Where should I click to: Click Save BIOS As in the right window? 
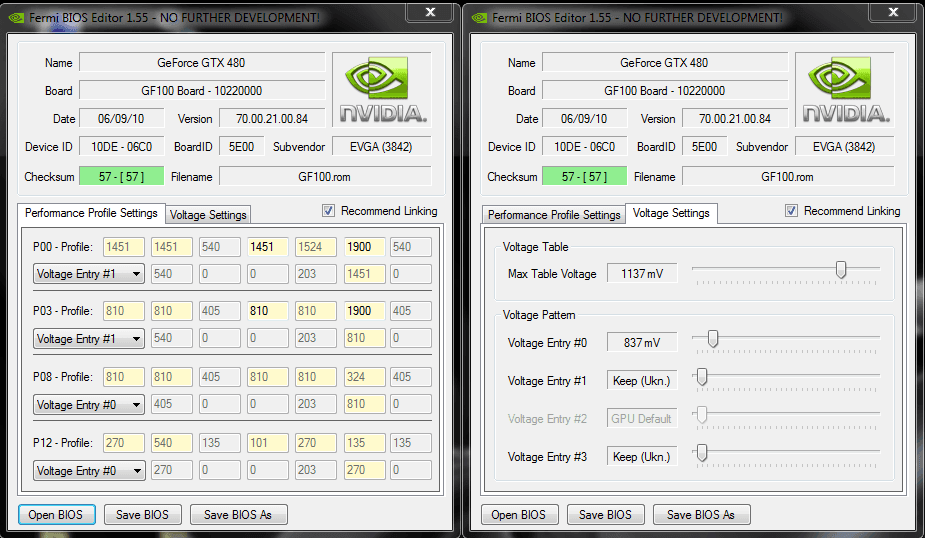pyautogui.click(x=701, y=514)
